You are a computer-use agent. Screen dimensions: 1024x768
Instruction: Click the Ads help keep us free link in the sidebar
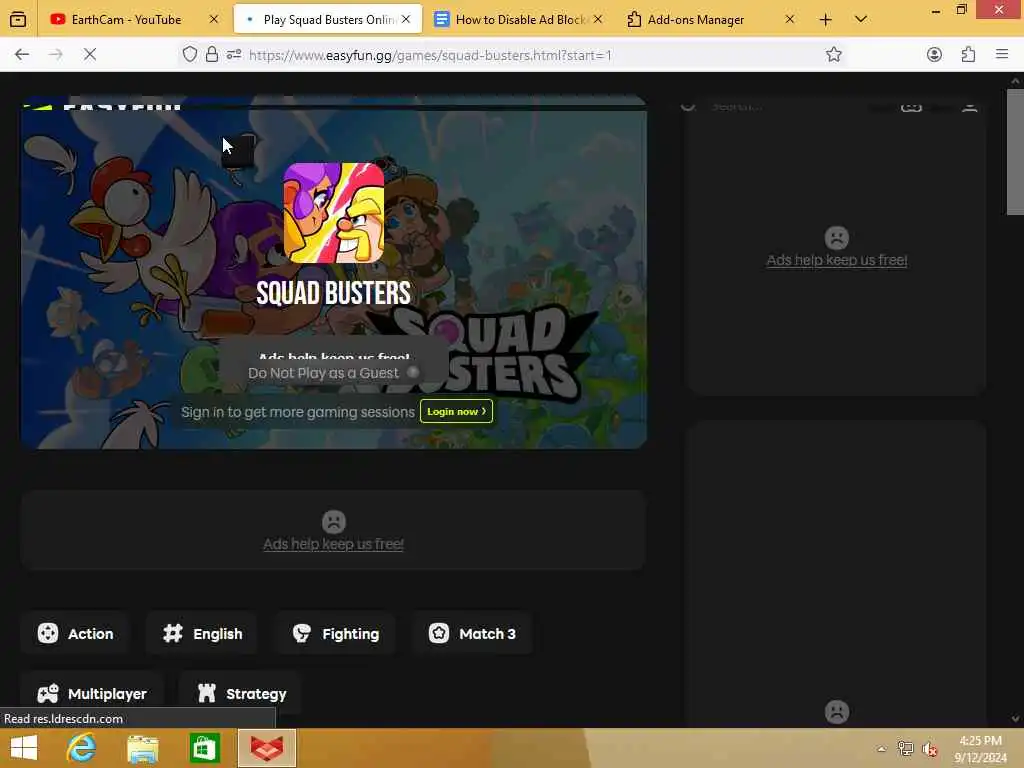pos(837,260)
